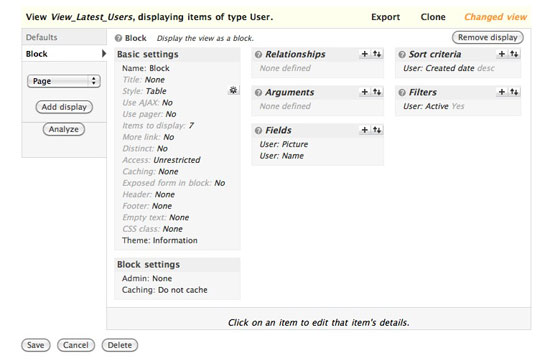Rearrange Filters with the sort arrows icon
The height and width of the screenshot is (363, 550).
[x=514, y=92]
